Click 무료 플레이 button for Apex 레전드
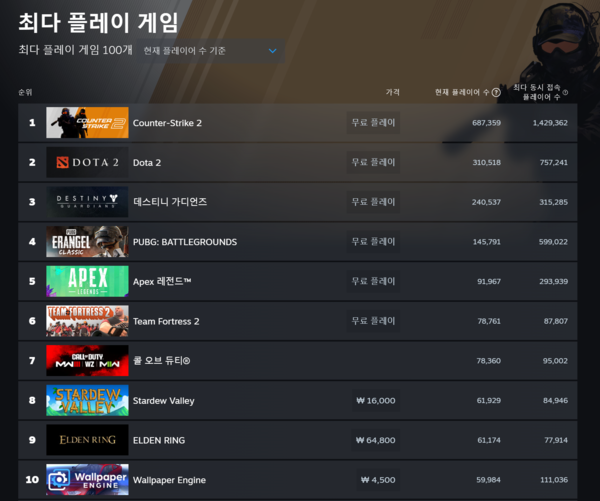Screen dimensions: 600x501 tap(373, 281)
